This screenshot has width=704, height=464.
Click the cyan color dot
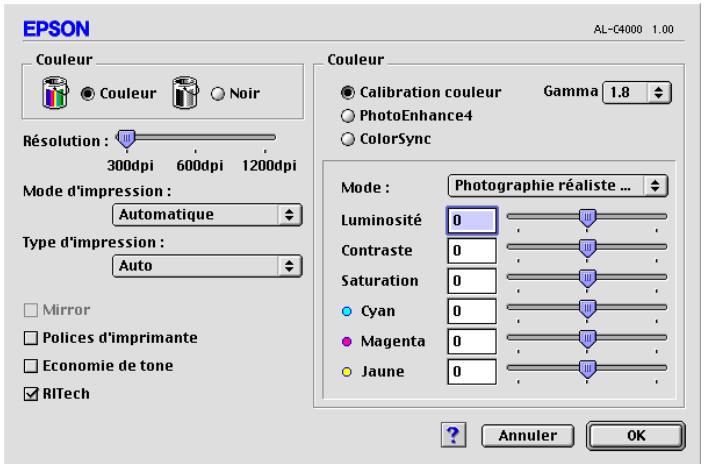[x=347, y=311]
